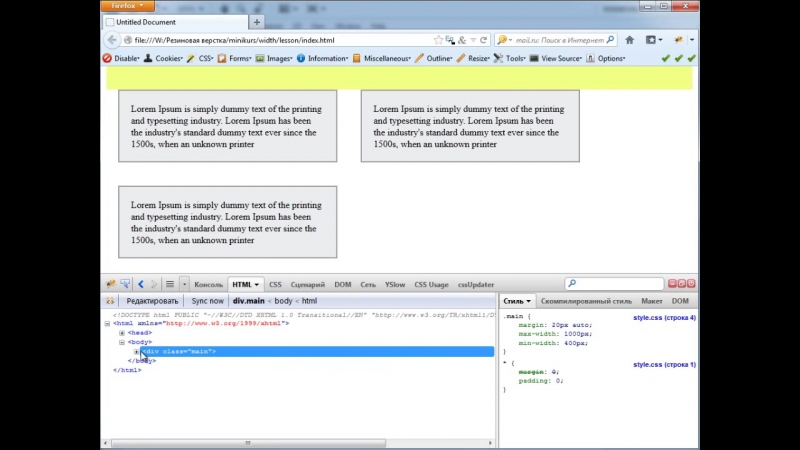Screen dimensions: 800x450
Task: Toggle the Firebug command line icon
Action: coord(170,284)
